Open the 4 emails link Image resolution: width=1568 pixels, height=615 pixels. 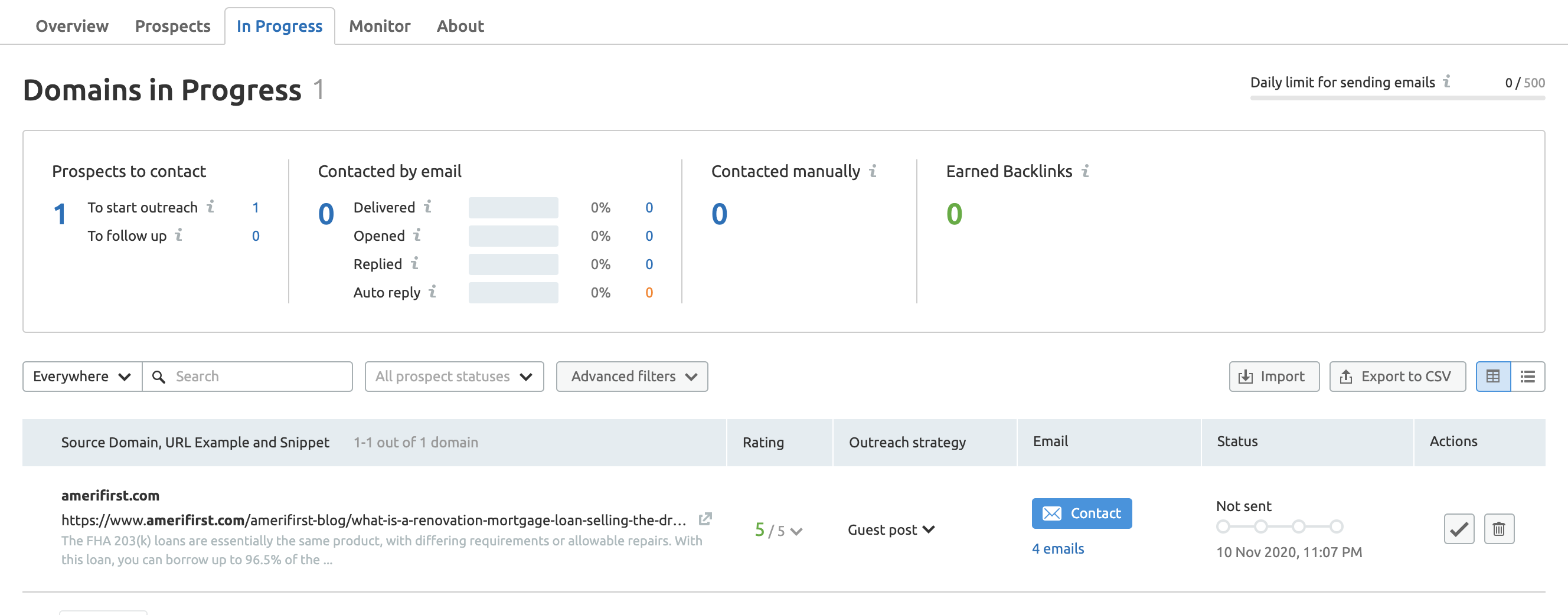pyautogui.click(x=1058, y=549)
